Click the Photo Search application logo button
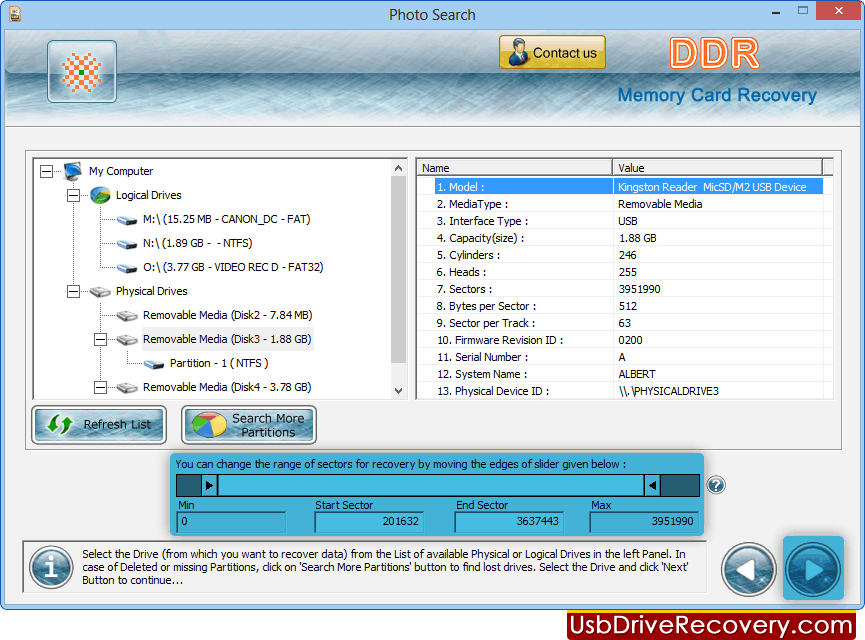 pos(82,71)
